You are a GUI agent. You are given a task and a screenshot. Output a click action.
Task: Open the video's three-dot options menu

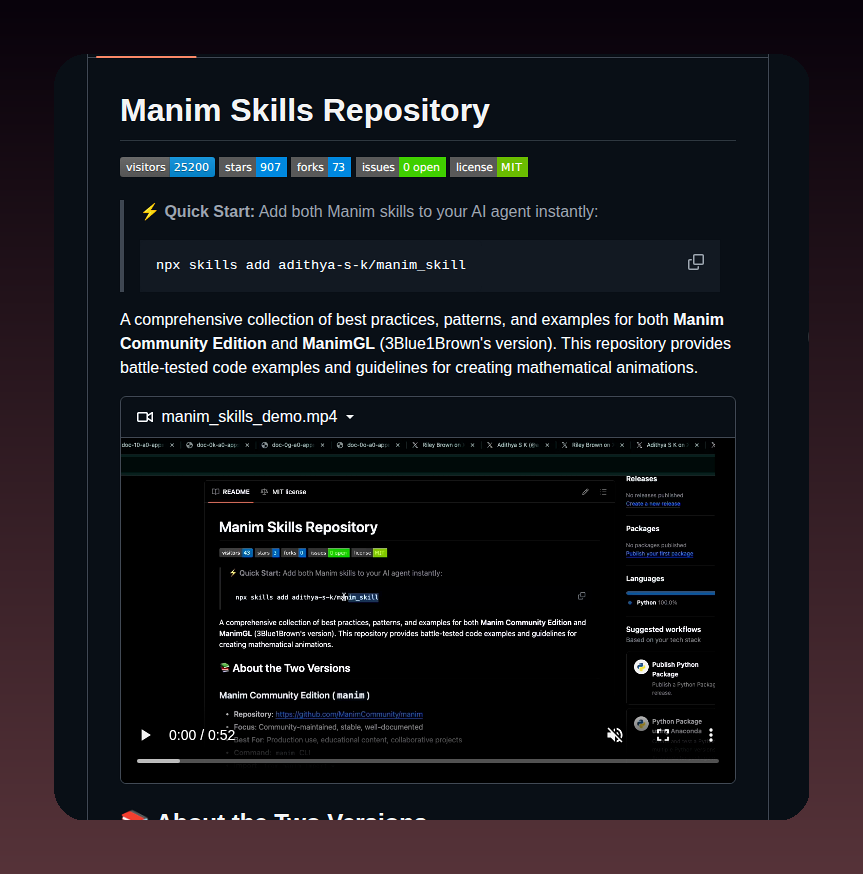click(711, 735)
